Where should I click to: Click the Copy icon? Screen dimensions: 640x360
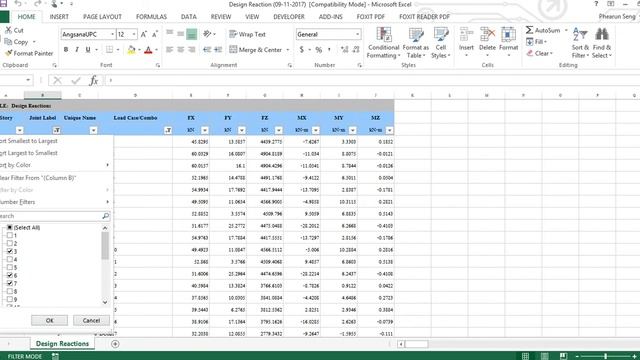tap(8, 42)
